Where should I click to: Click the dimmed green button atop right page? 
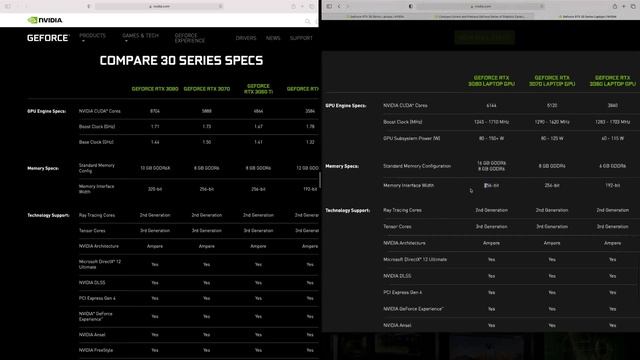484,37
